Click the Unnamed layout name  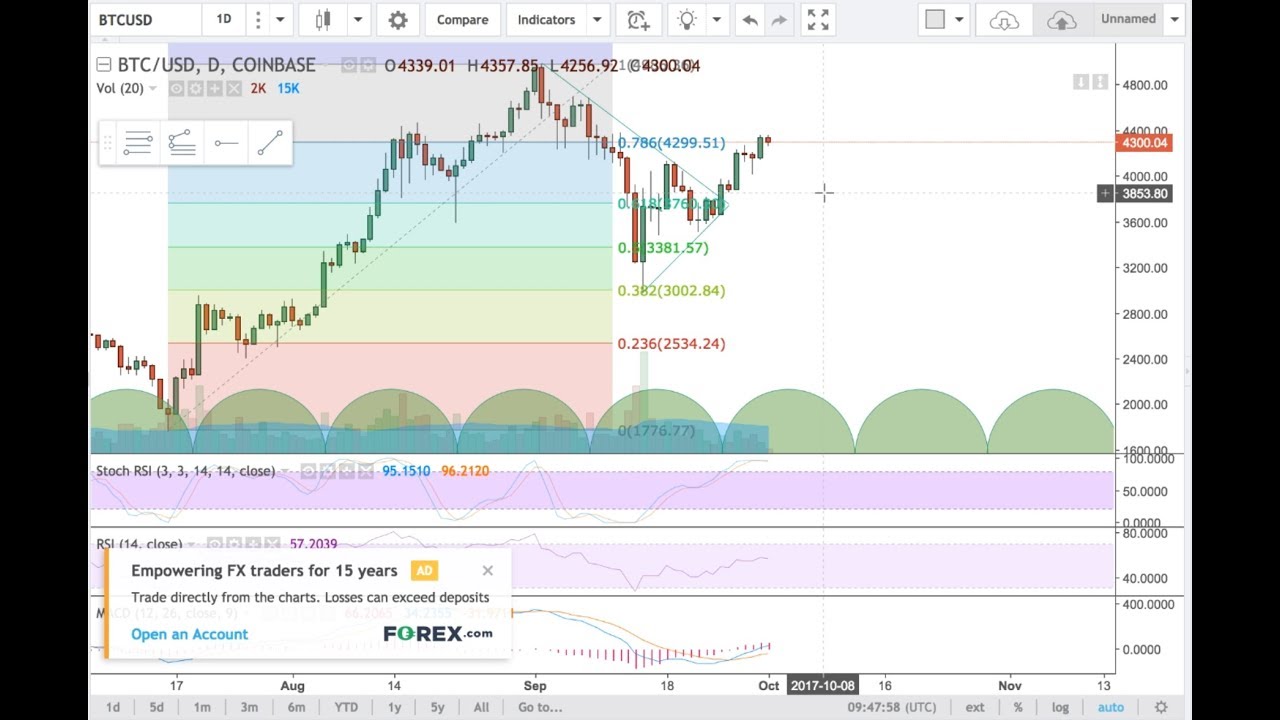tap(1128, 19)
